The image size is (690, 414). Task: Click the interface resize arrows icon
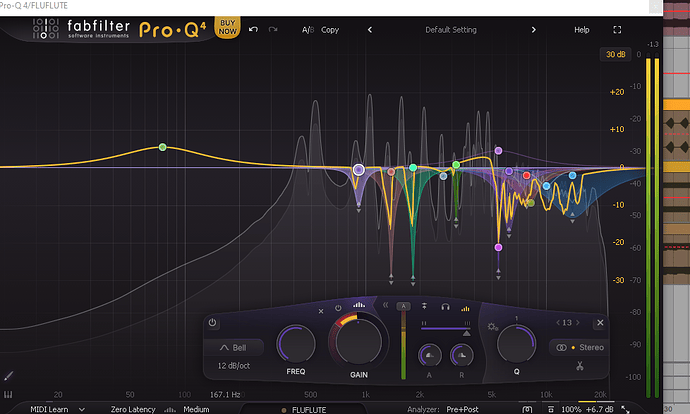[625, 409]
